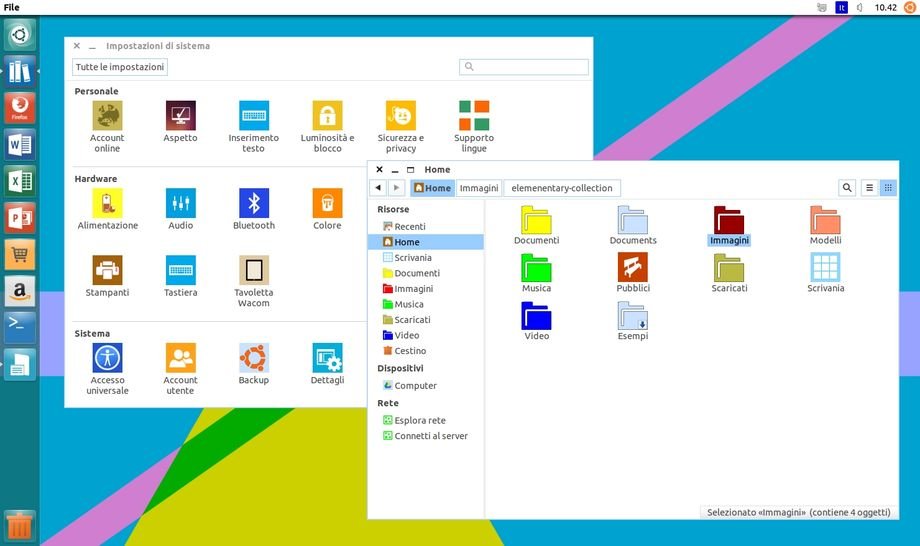This screenshot has height=546, width=920.
Task: Open Stampanti printer settings
Action: [x=107, y=270]
